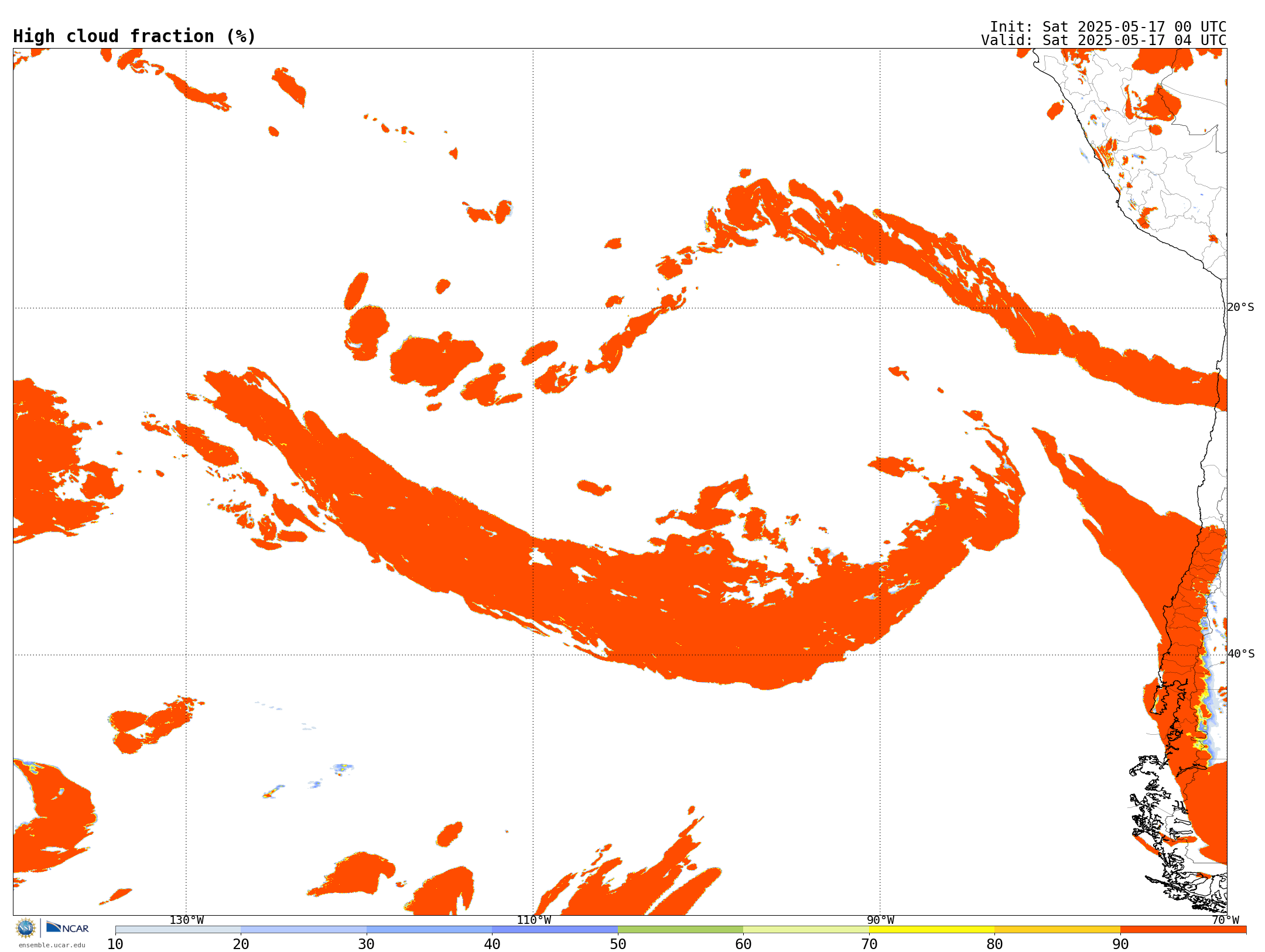The height and width of the screenshot is (952, 1265).
Task: Click the NCAR logo
Action: (x=67, y=927)
